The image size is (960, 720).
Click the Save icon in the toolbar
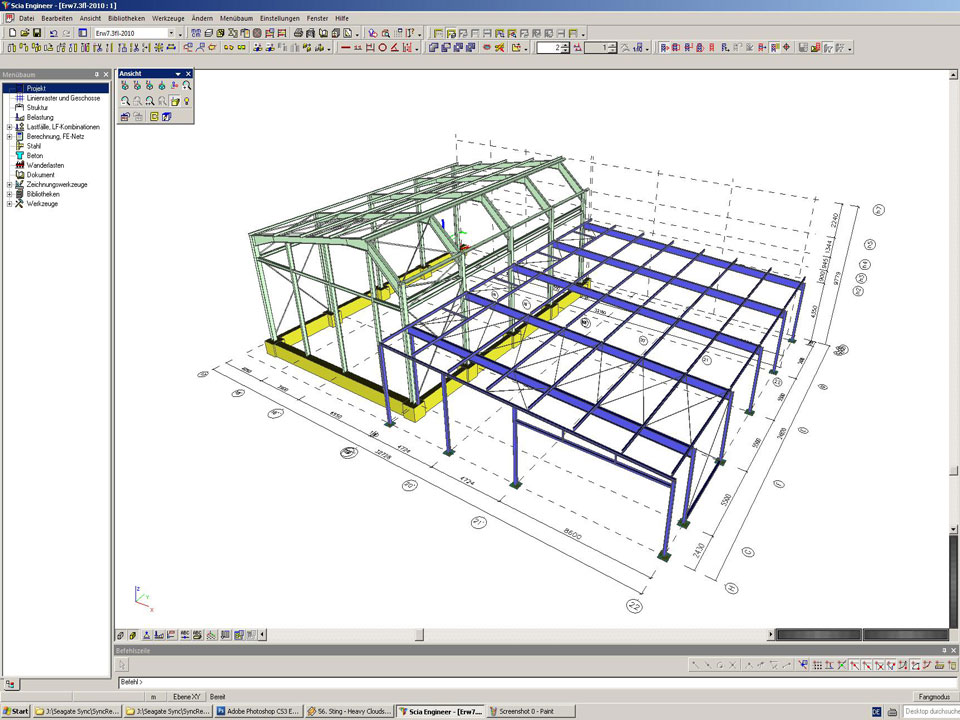(x=37, y=33)
